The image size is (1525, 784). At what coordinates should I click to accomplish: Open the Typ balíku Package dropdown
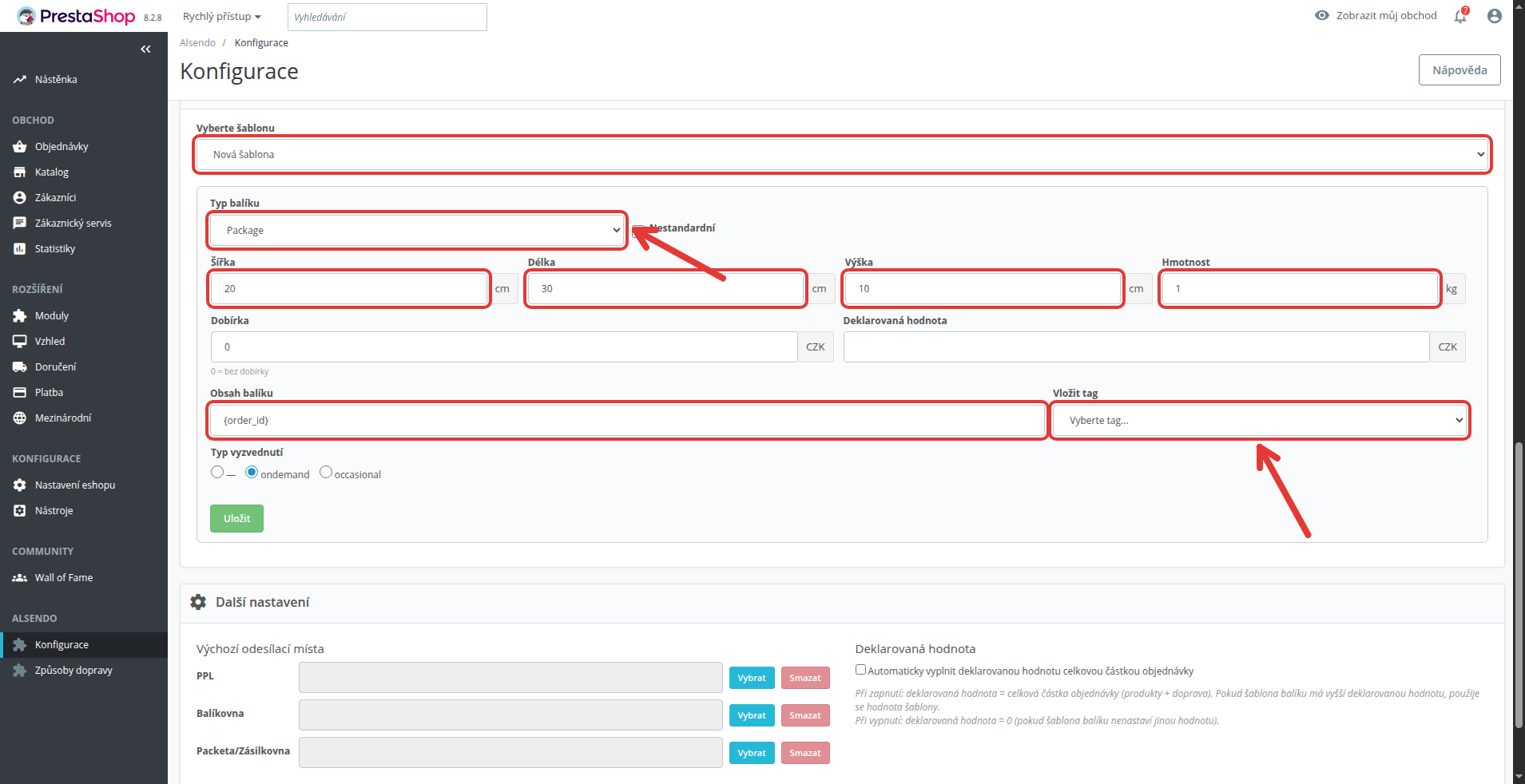(x=417, y=231)
